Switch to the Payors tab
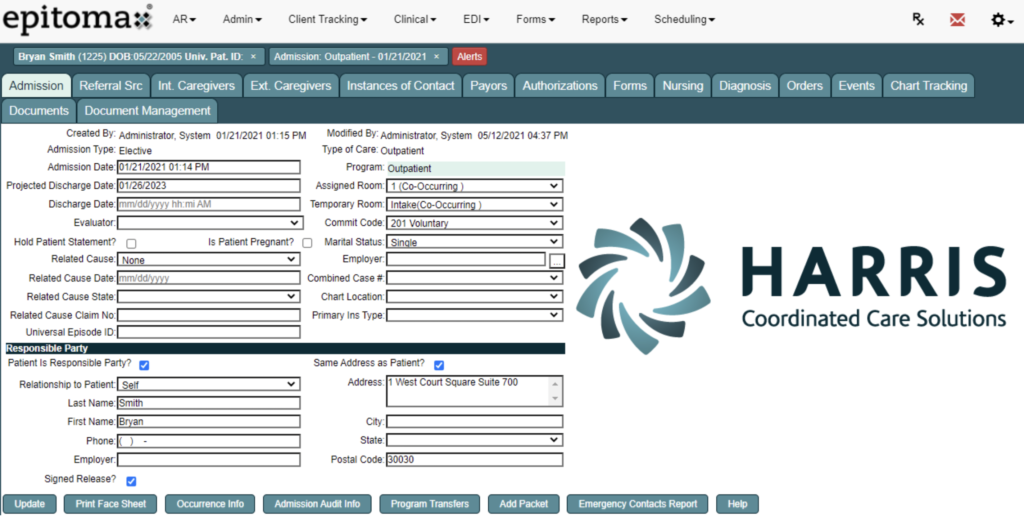1024x519 pixels. pos(488,86)
